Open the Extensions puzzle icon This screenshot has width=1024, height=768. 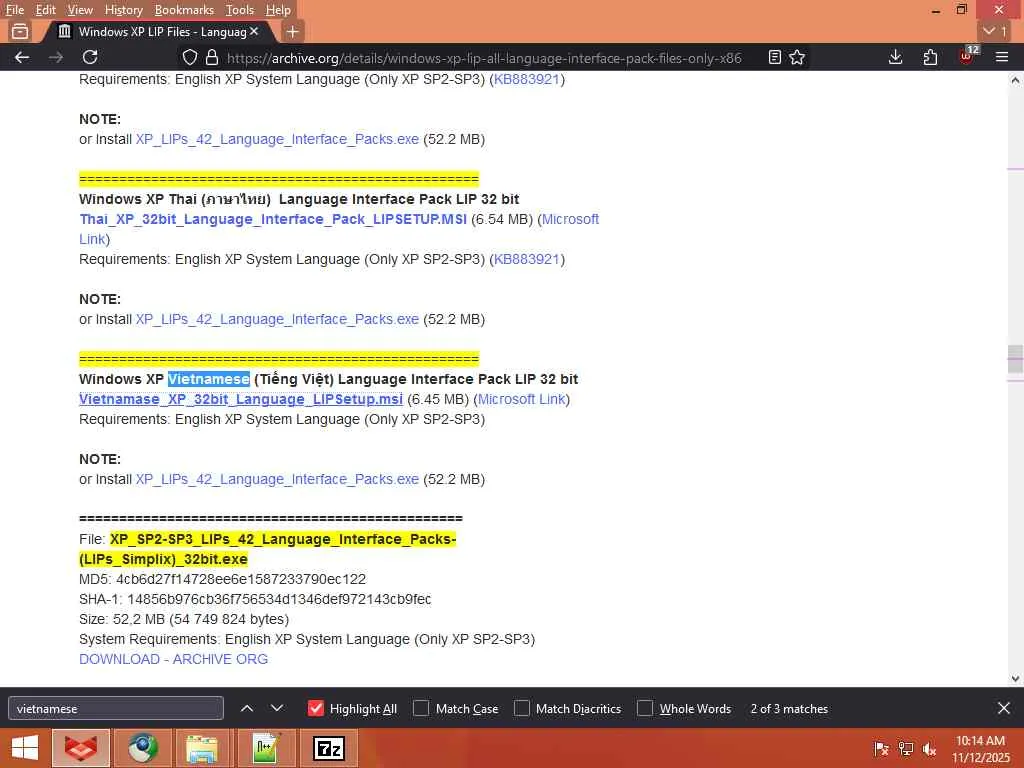point(930,57)
